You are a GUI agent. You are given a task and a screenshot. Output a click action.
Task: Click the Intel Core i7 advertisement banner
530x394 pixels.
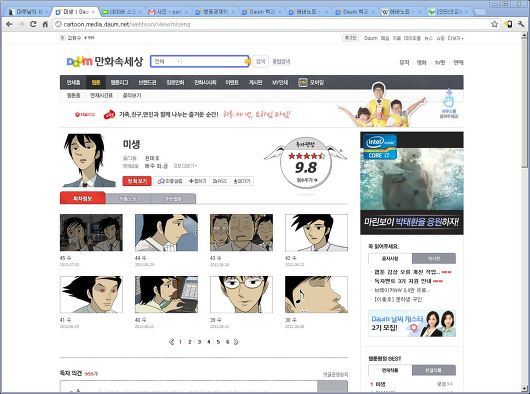[412, 183]
